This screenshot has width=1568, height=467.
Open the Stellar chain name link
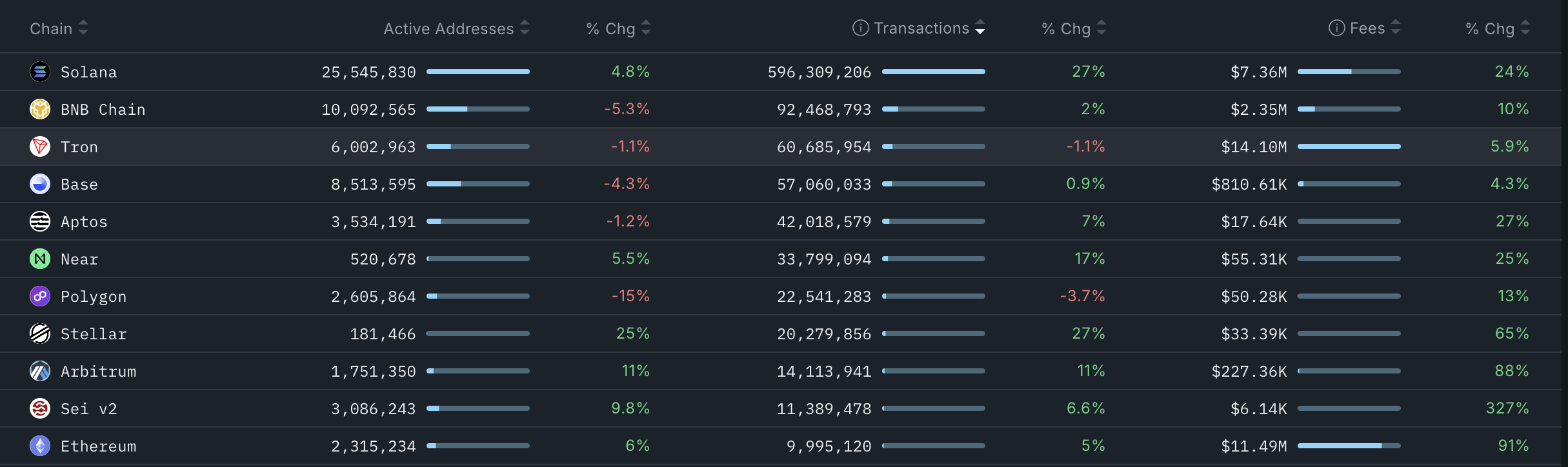point(94,334)
